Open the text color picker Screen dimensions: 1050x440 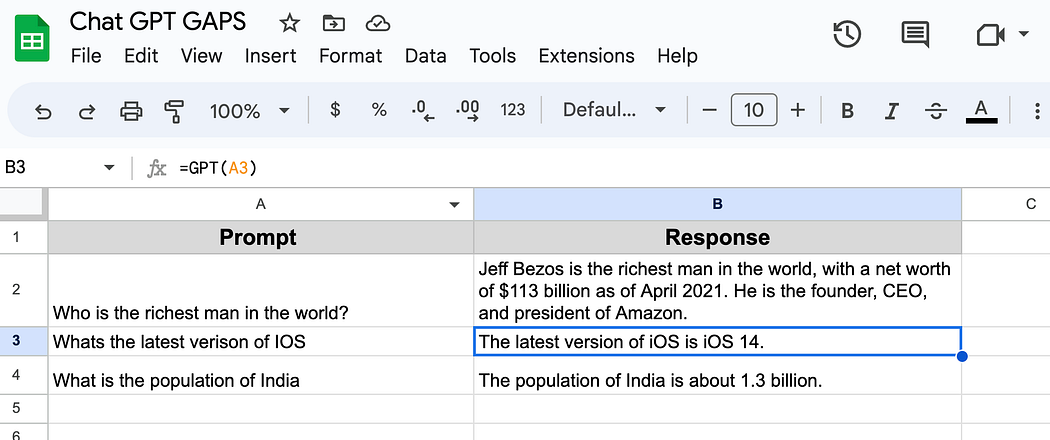coord(982,111)
